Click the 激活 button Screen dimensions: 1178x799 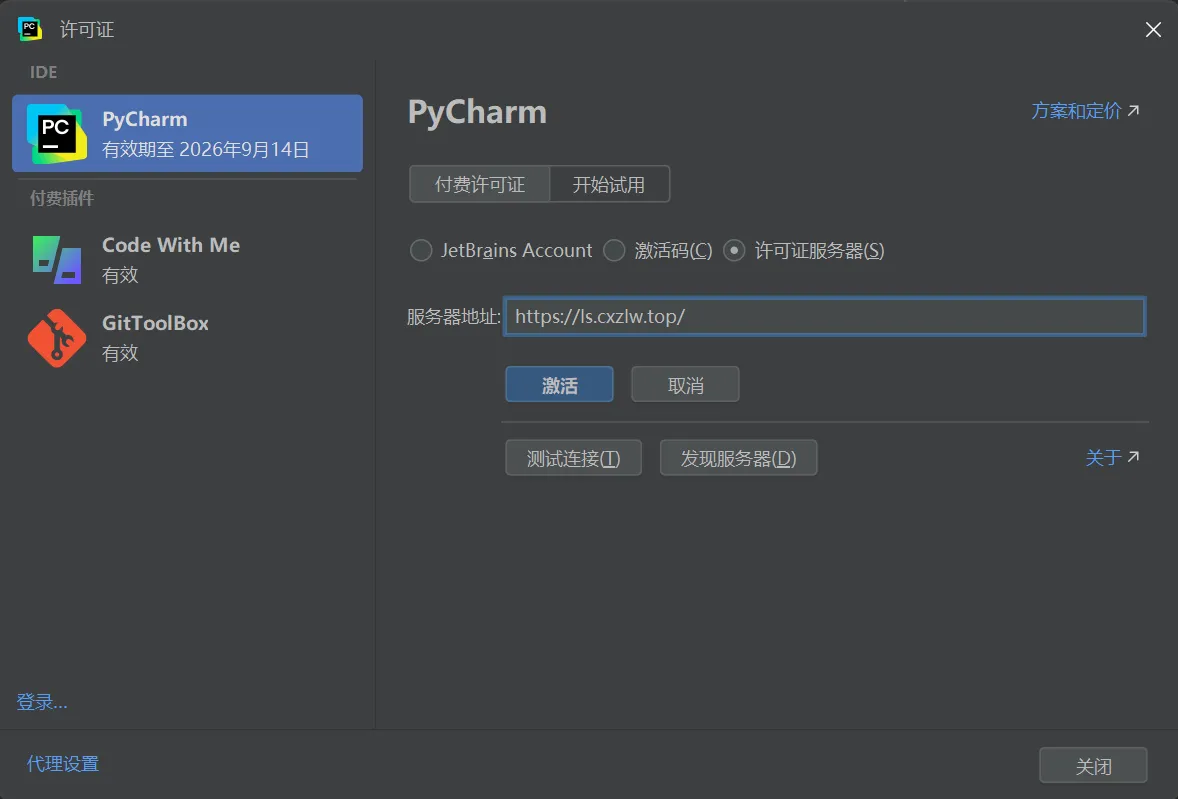(x=559, y=384)
